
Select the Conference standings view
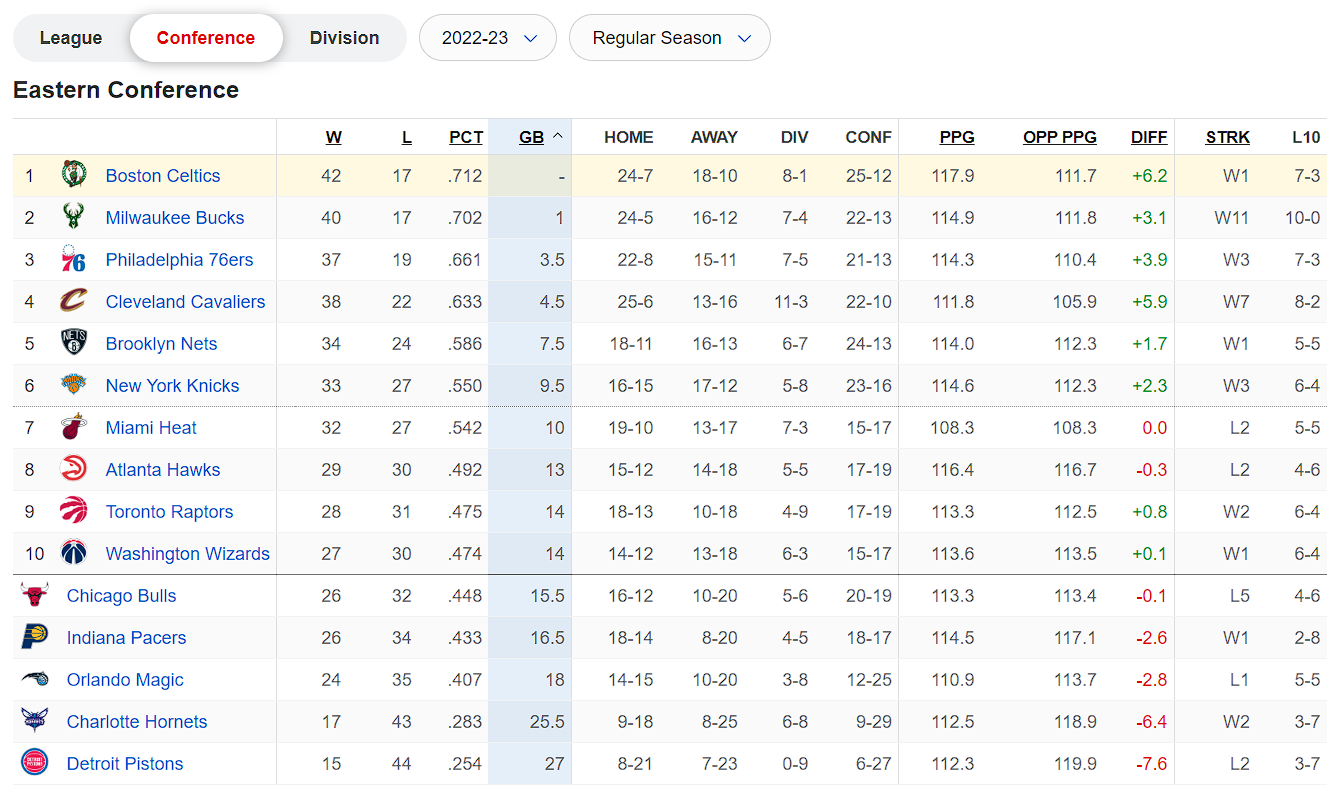206,38
